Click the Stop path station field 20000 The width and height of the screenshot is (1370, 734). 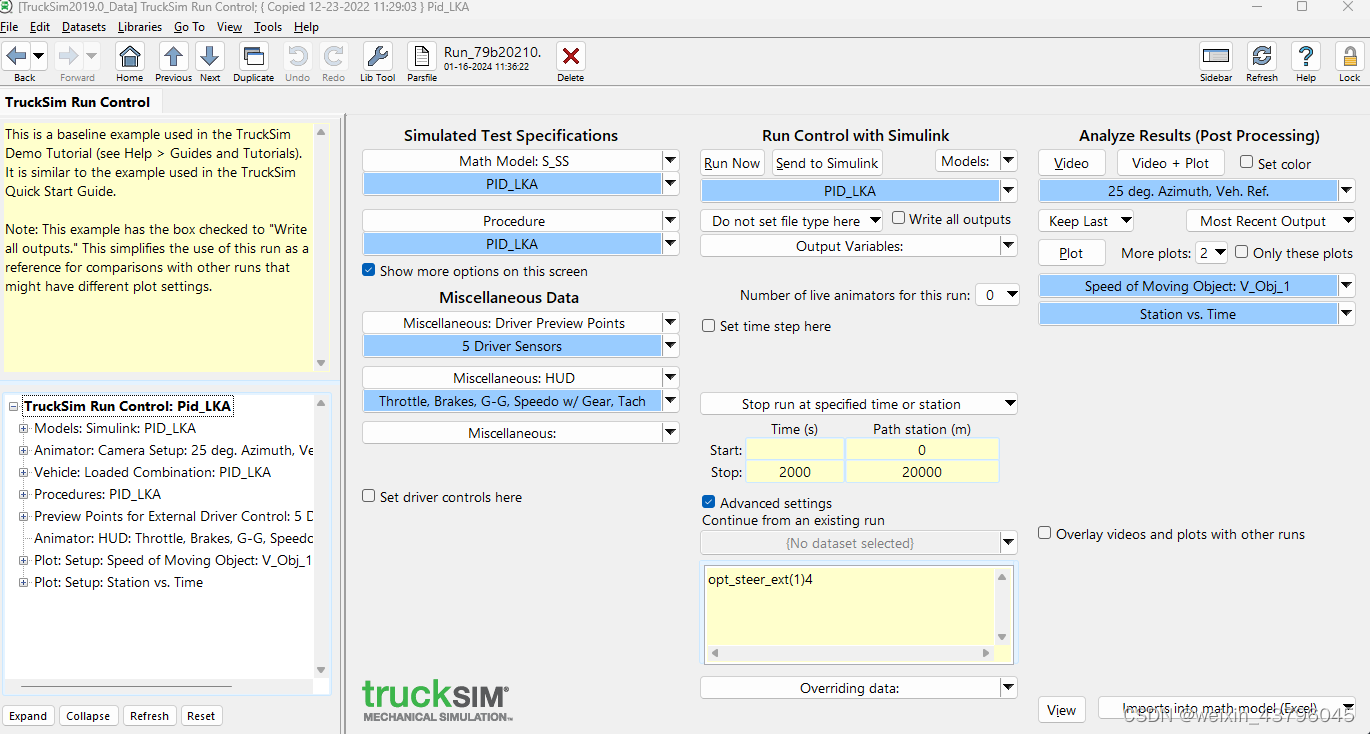(x=922, y=472)
